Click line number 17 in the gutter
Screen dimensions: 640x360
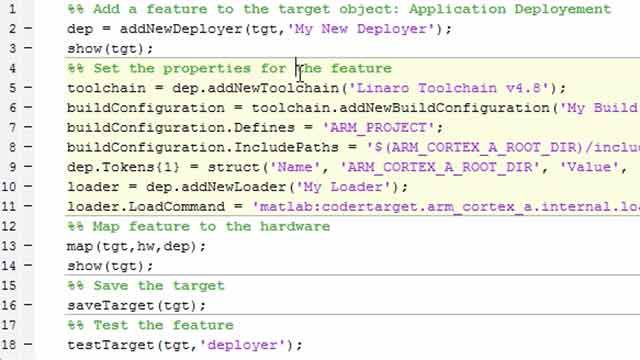pos(9,325)
